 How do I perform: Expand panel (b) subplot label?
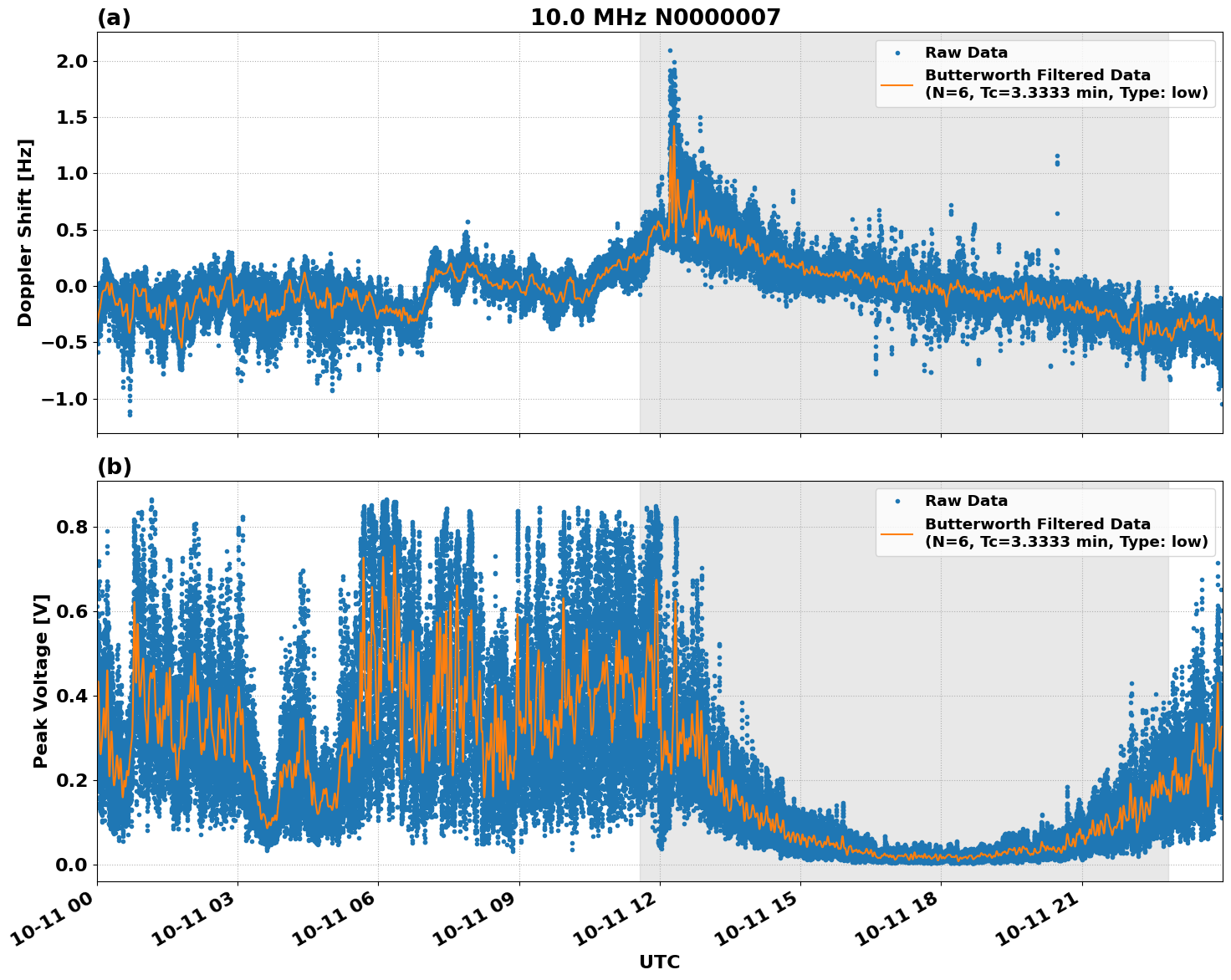tap(114, 467)
